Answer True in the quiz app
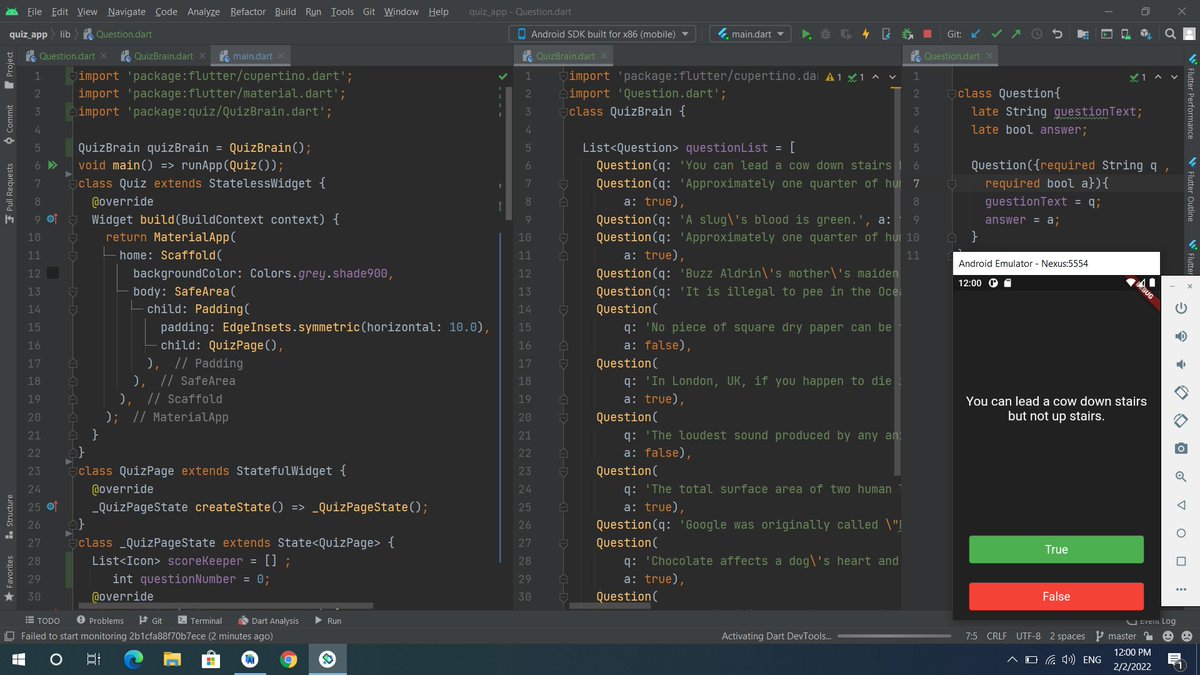This screenshot has height=675, width=1200. pos(1055,549)
